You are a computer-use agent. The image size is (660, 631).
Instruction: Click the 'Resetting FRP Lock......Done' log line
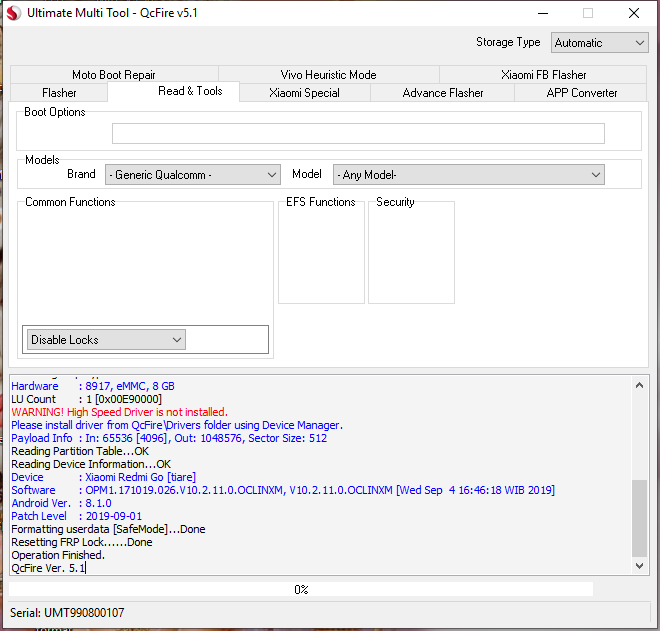(82, 542)
